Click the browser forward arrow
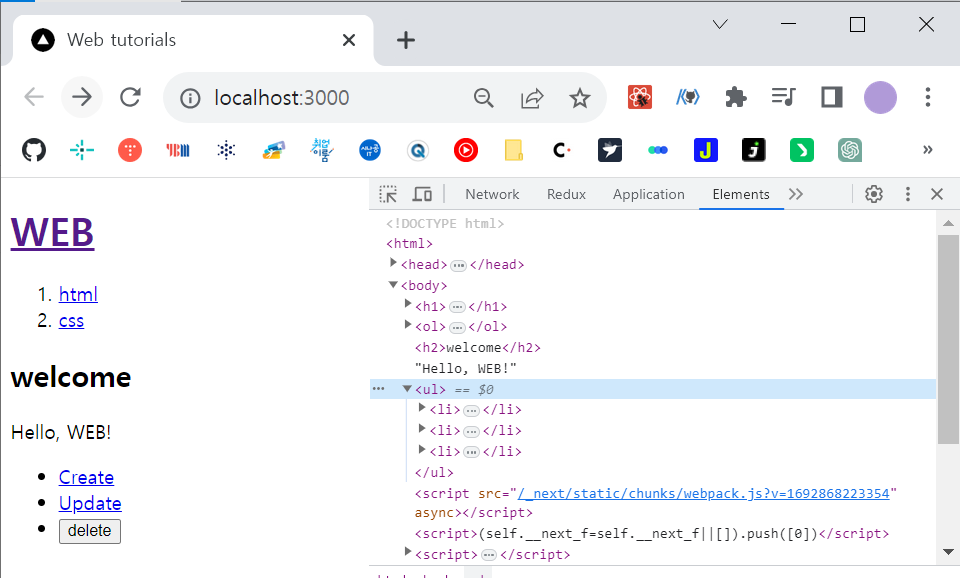960x578 pixels. coord(81,97)
